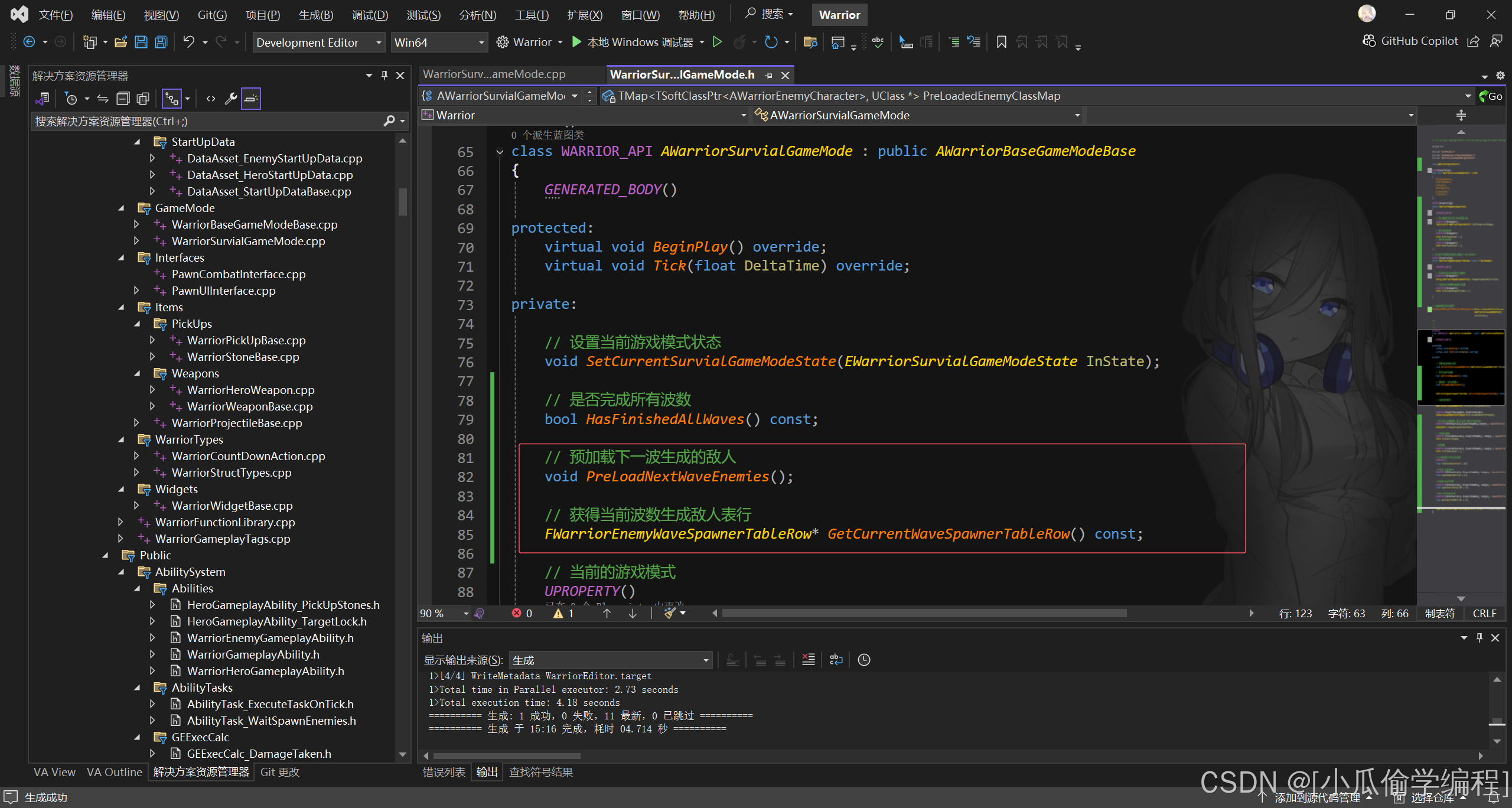This screenshot has width=1512, height=808.
Task: Click the code cleanup broom icon
Action: pyautogui.click(x=669, y=613)
